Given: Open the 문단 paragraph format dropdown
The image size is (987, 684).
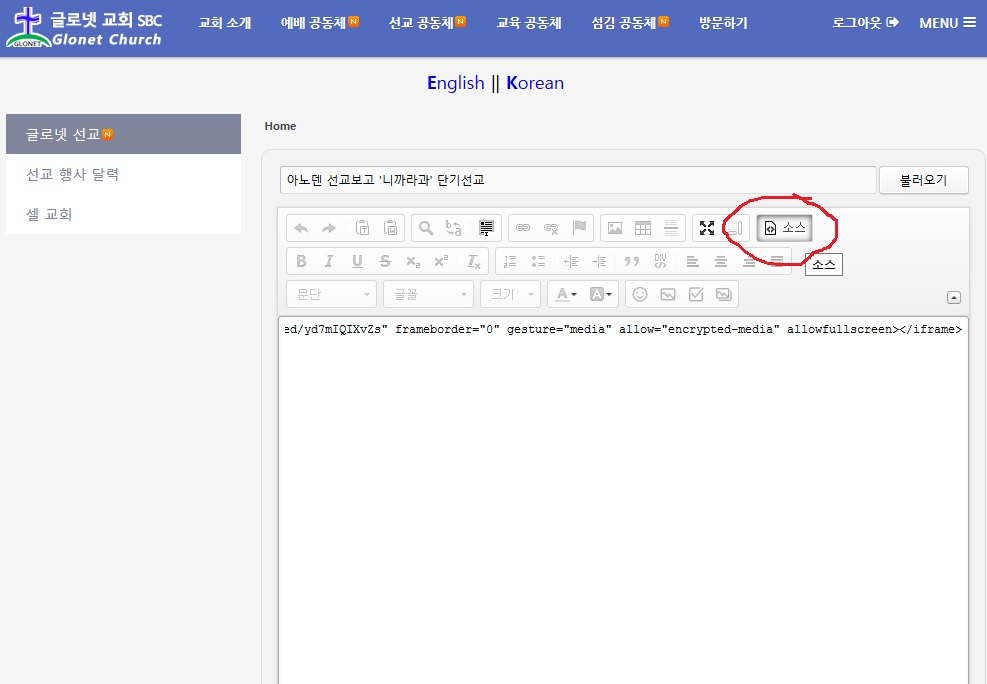Looking at the screenshot, I should click(331, 294).
